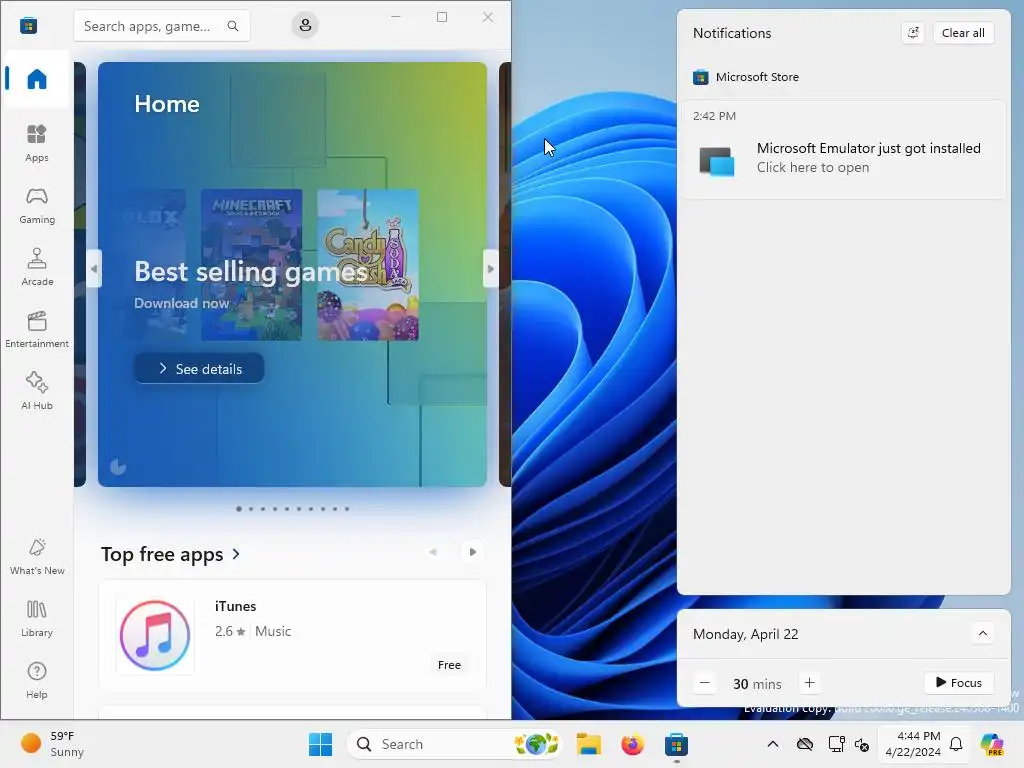Click the Free button for iTunes

point(449,665)
